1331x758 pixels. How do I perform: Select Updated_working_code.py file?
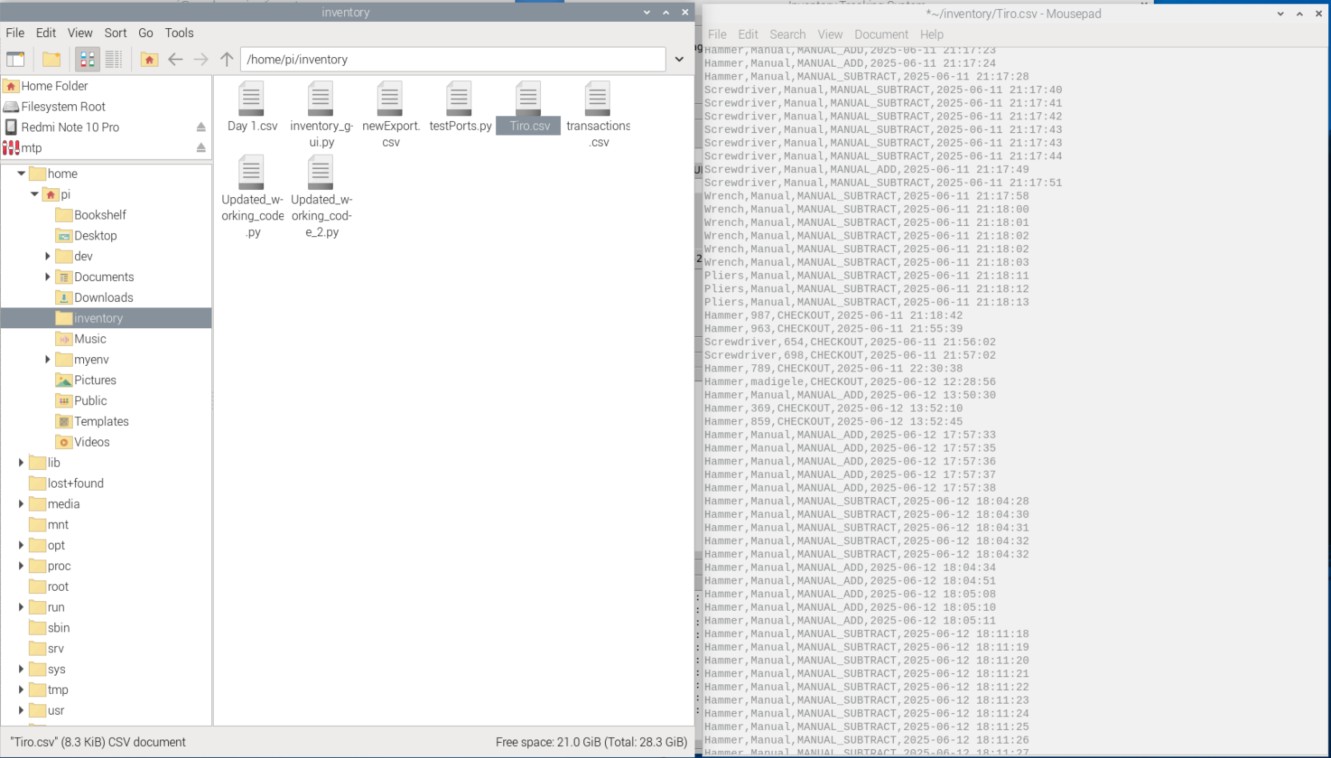[252, 197]
